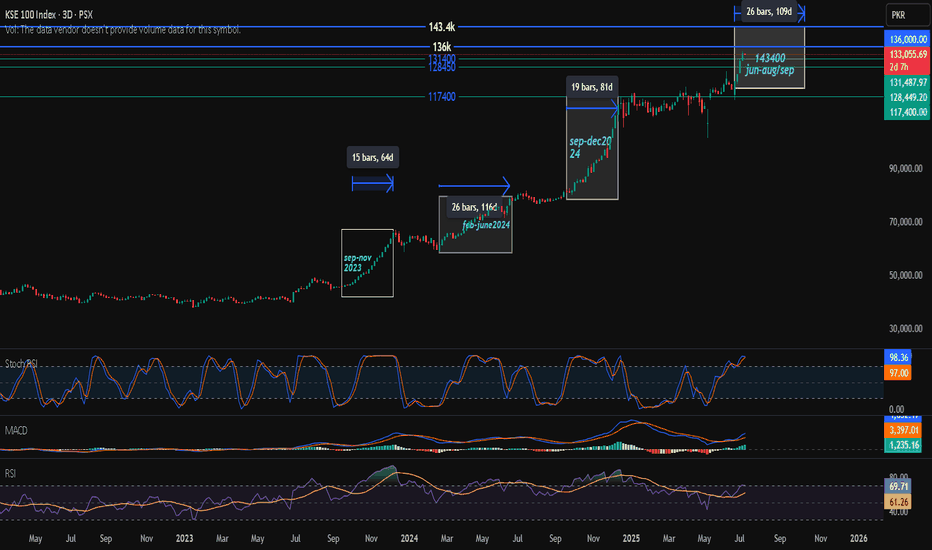The image size is (932, 550).
Task: Click the 97.00 Stoch RSI value label
Action: (x=898, y=373)
